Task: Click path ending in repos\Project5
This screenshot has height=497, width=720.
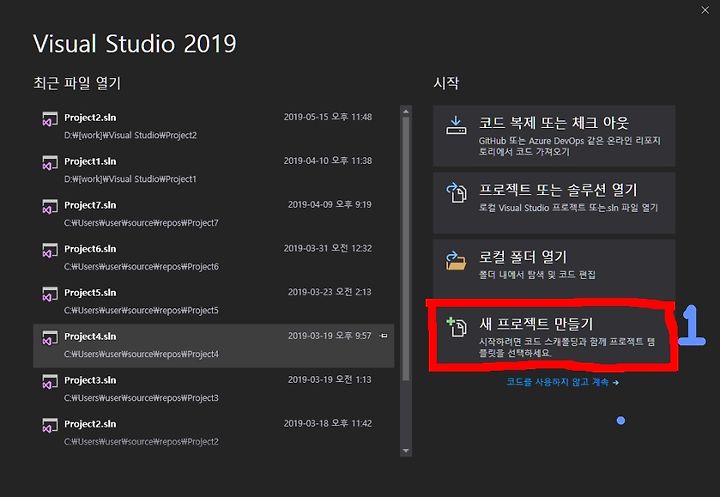Action: pos(141,311)
